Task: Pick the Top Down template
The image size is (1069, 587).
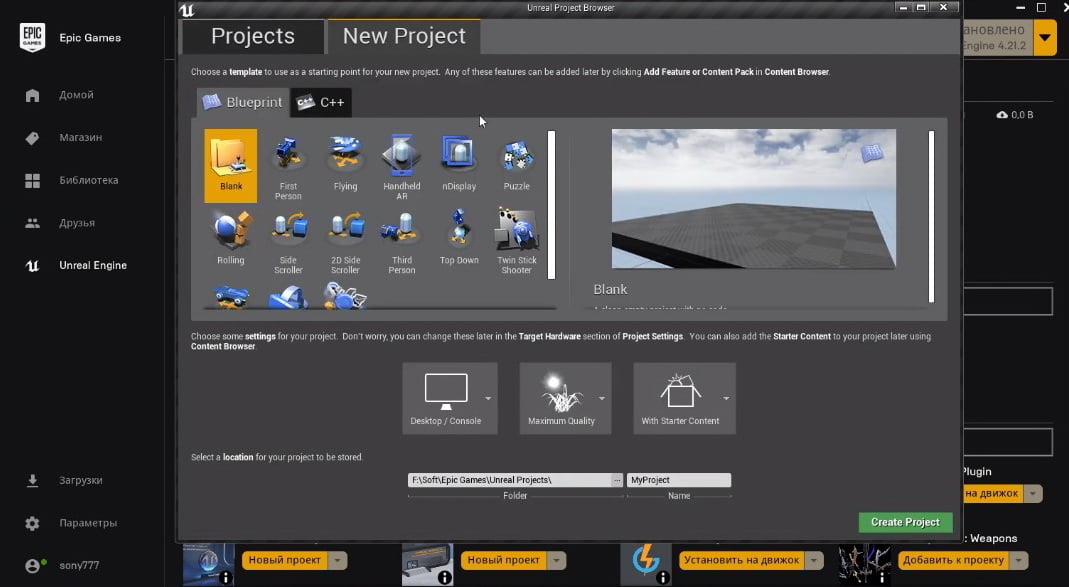Action: coord(459,238)
